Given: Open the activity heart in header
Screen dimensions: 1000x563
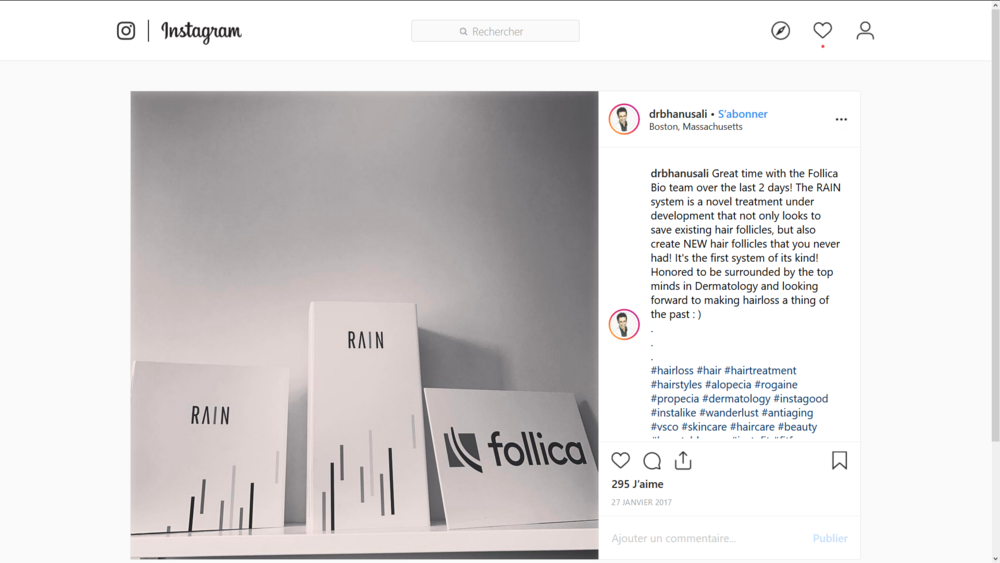Looking at the screenshot, I should [x=823, y=30].
